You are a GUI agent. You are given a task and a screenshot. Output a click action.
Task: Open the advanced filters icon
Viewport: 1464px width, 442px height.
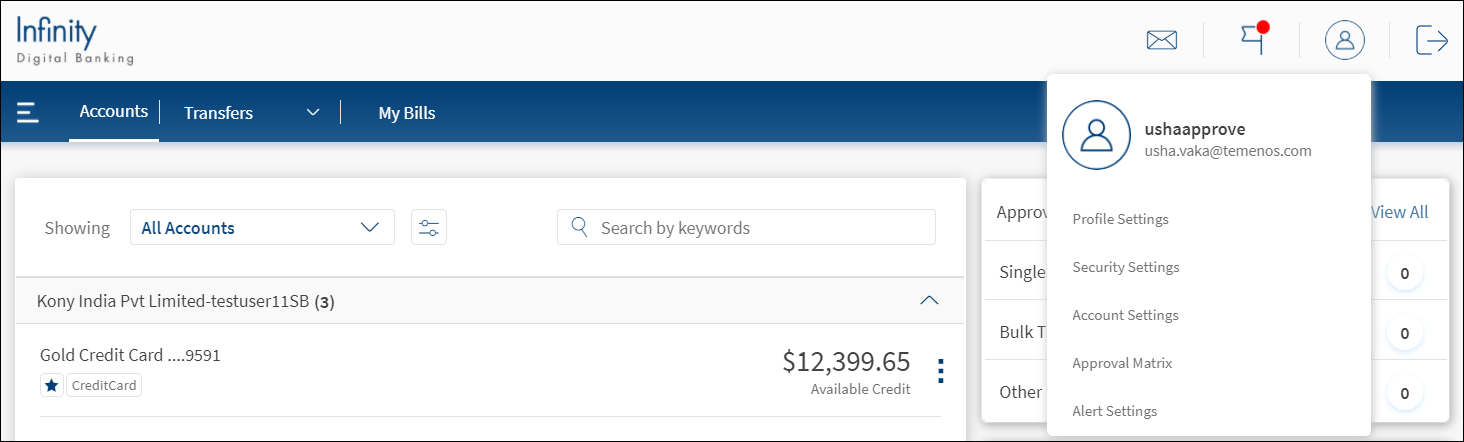429,228
